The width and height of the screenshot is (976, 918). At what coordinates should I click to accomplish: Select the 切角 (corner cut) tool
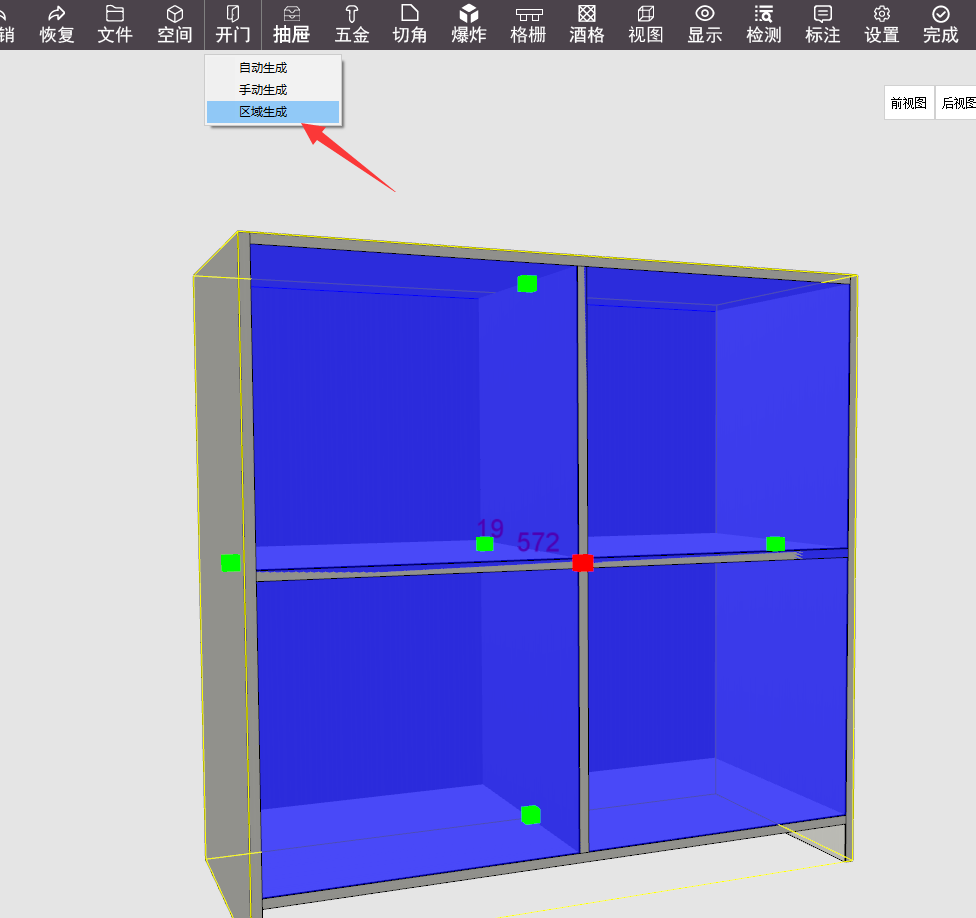[410, 24]
